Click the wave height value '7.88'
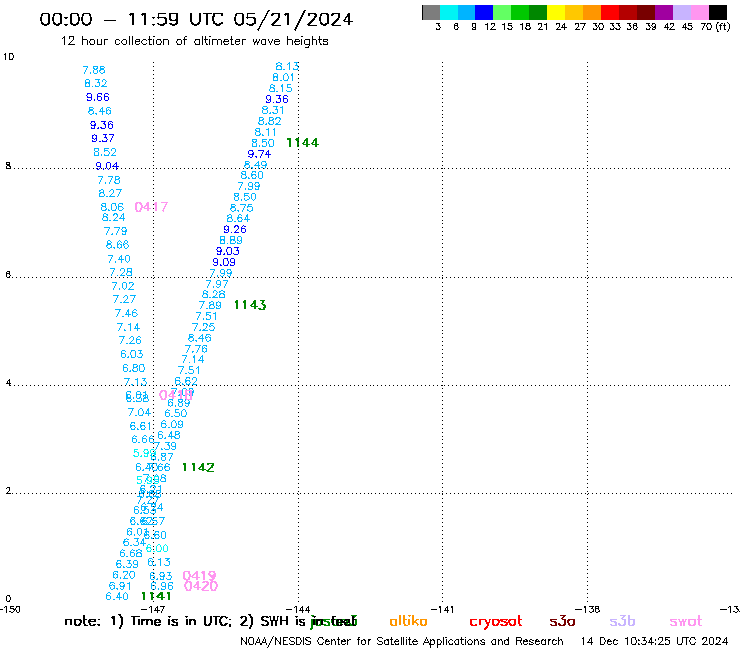The image size is (740, 650). tap(94, 70)
